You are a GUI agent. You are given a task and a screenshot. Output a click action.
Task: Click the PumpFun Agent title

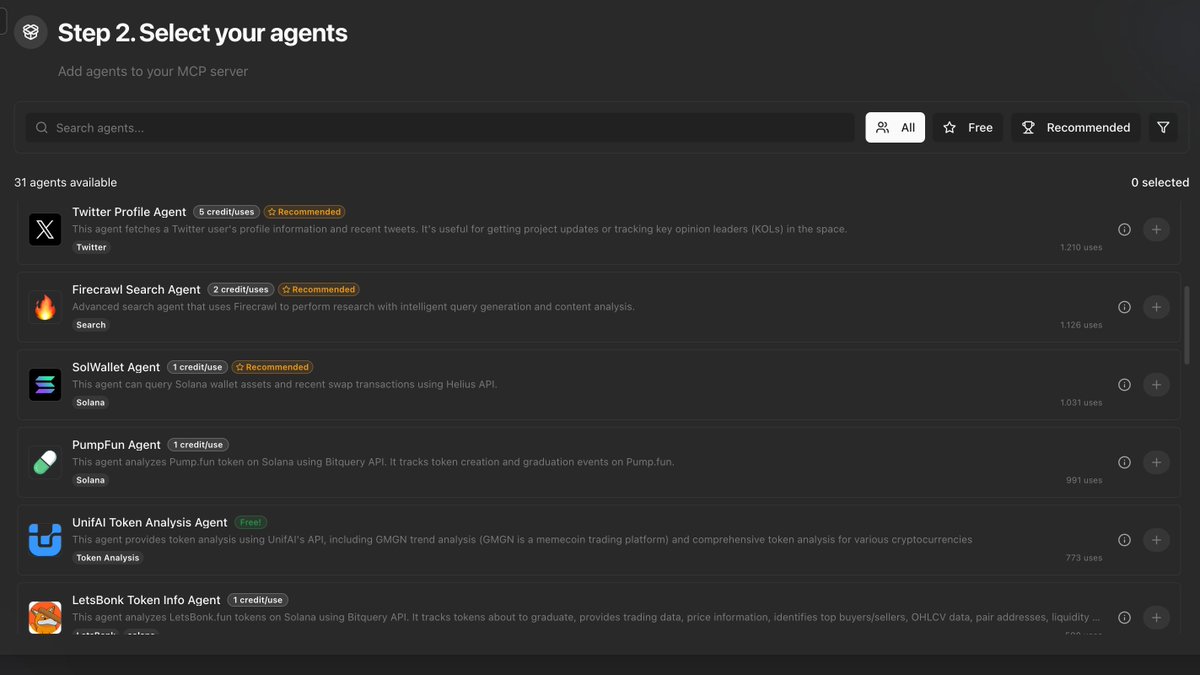click(116, 445)
